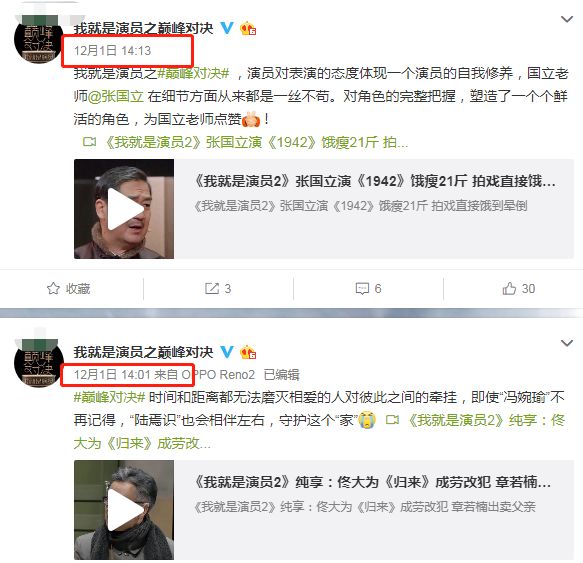
Task: Click the repost icon showing 3
Action: coord(212,289)
